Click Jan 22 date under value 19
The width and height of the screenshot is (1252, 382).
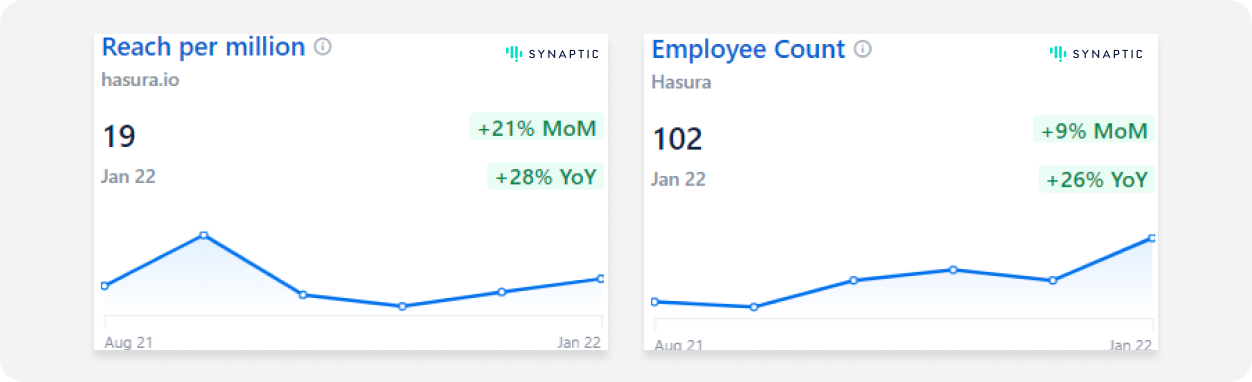pyautogui.click(x=128, y=177)
